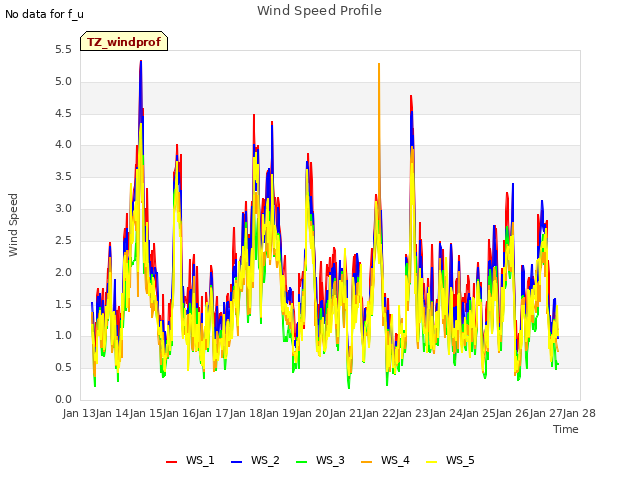Screen dimensions: 640x480
Task: Toggle the WS_4 legend entry
Action: (x=385, y=460)
